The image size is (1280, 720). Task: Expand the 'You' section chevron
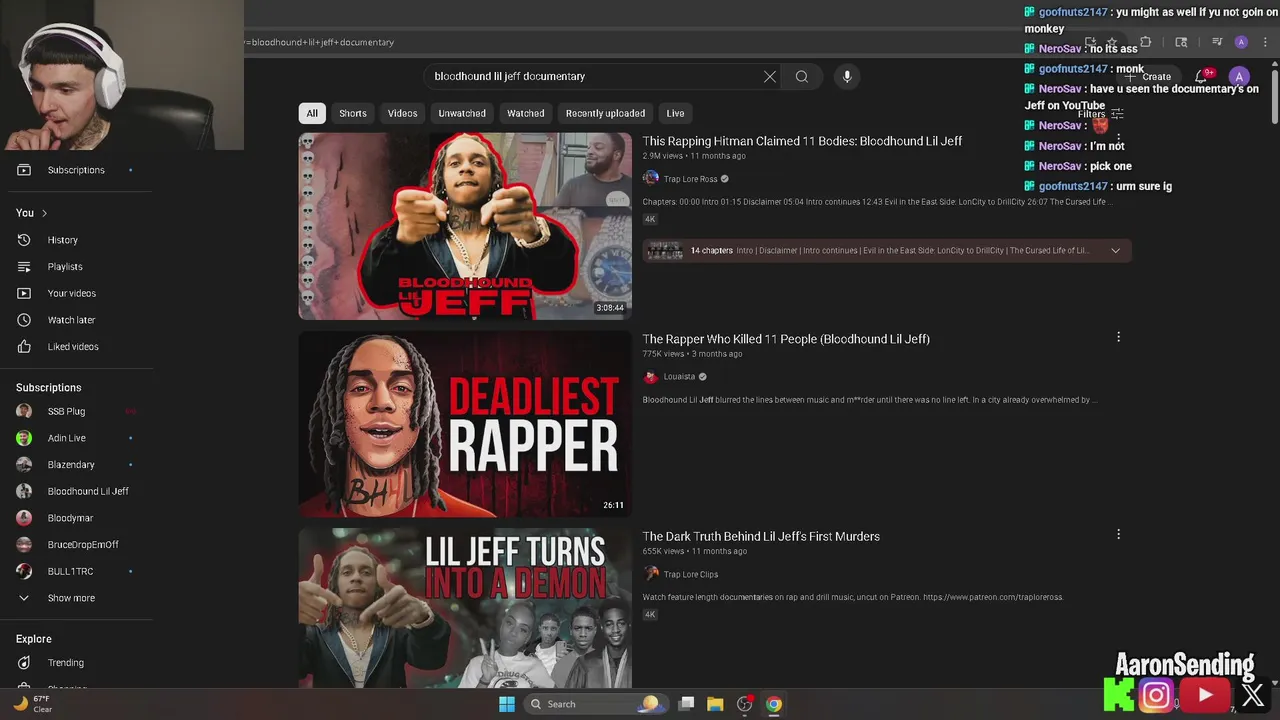tap(44, 213)
